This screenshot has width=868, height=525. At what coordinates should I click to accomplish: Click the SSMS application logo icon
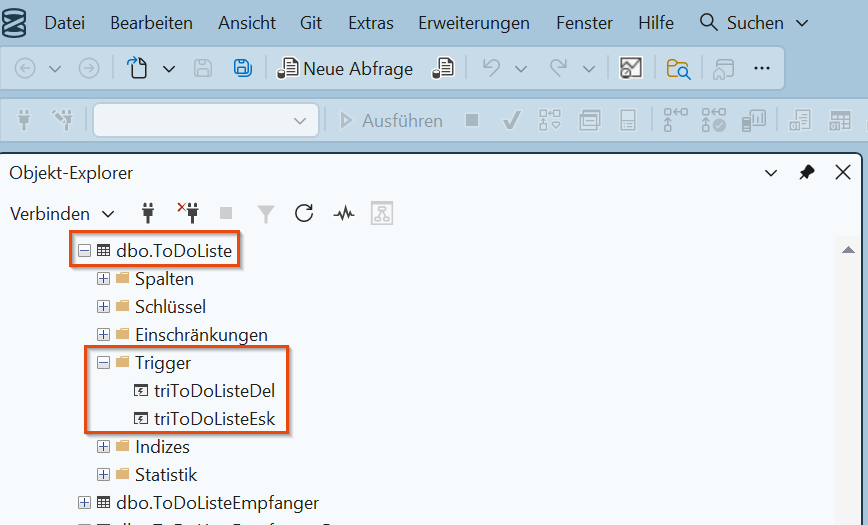pos(14,23)
